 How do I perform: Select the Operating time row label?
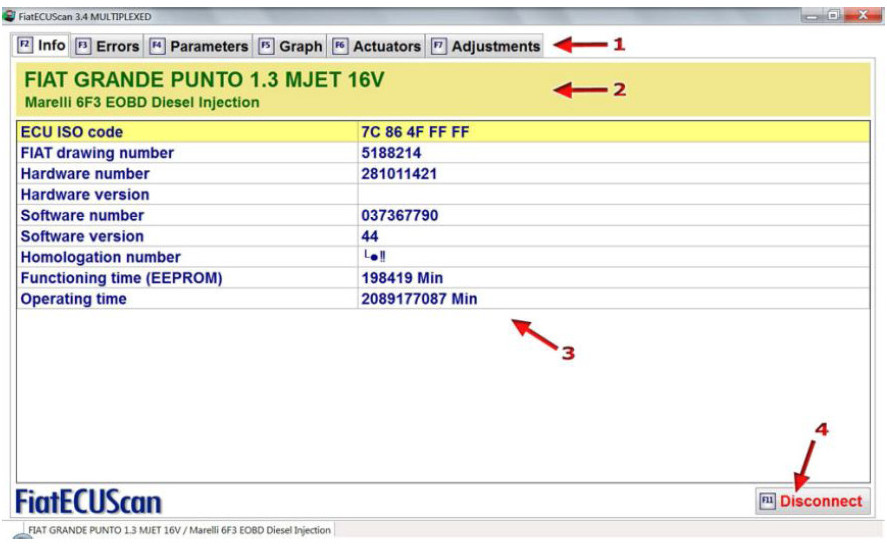(x=74, y=299)
